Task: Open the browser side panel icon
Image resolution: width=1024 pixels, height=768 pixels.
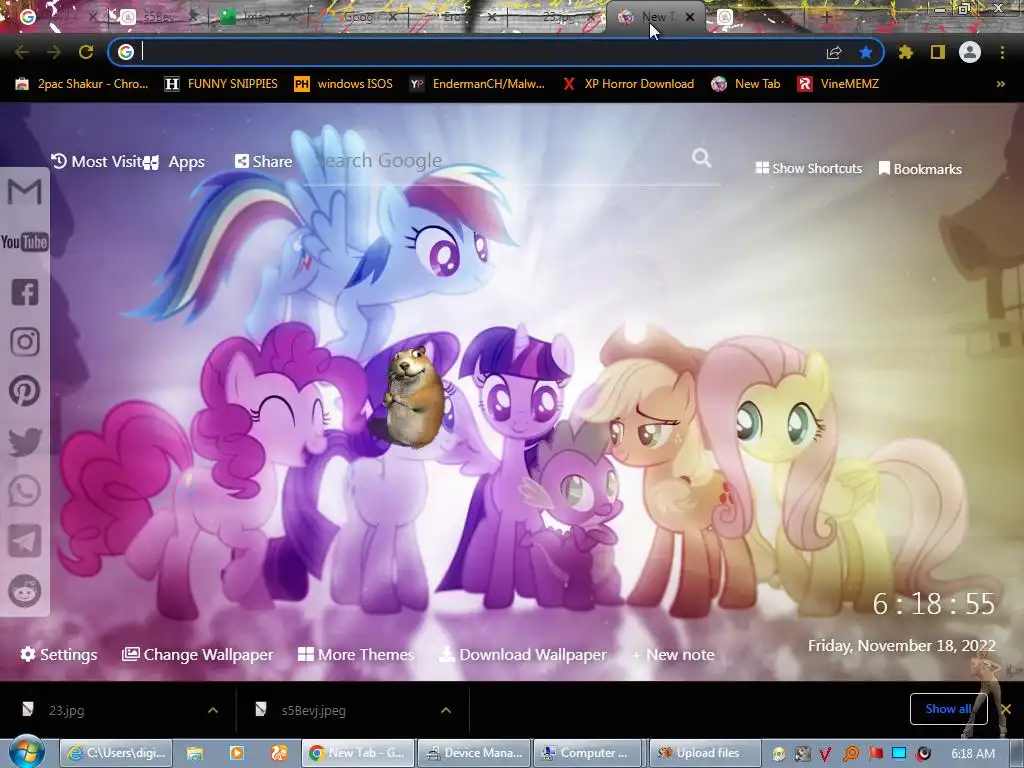Action: click(x=938, y=52)
